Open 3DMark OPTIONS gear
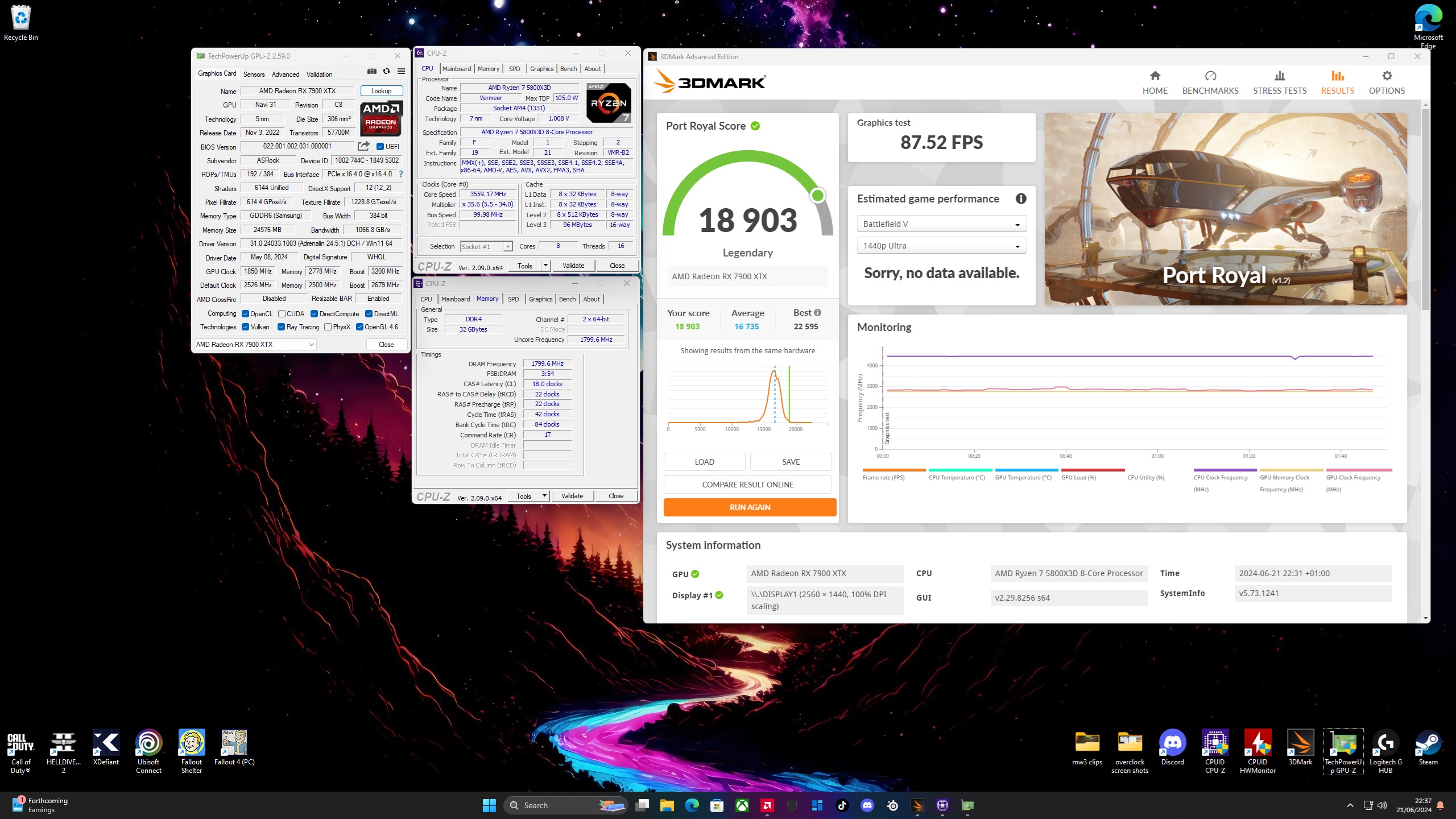The width and height of the screenshot is (1456, 819). [x=1387, y=83]
